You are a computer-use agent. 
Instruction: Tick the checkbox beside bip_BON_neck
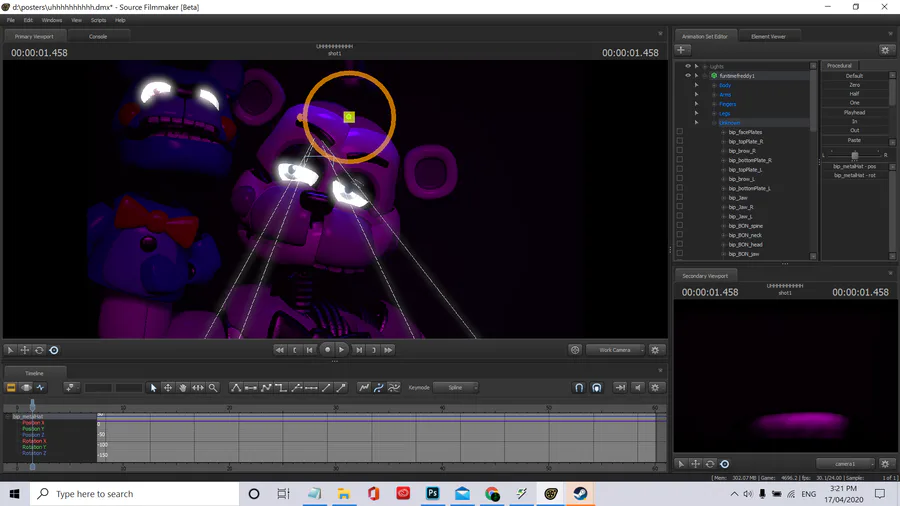[x=680, y=235]
